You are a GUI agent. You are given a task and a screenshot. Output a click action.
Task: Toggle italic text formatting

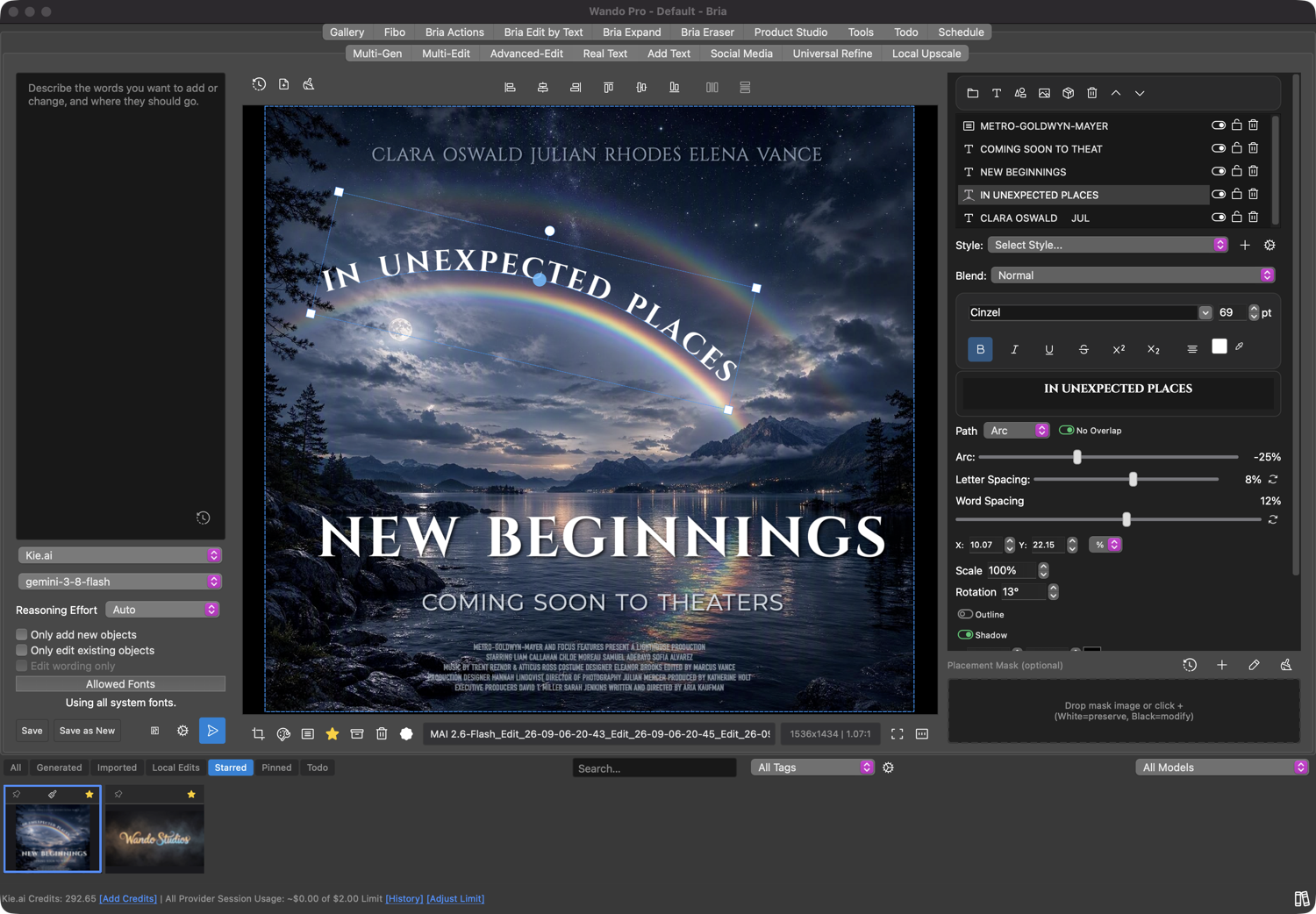(1014, 349)
